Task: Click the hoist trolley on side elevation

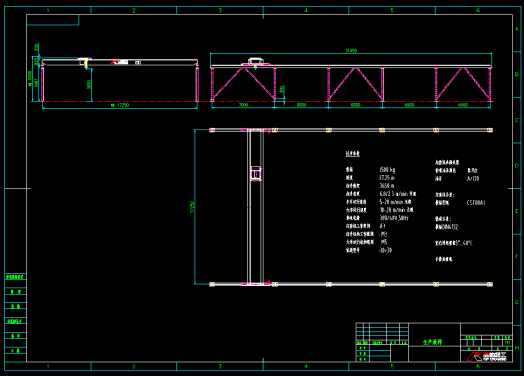Action: tap(256, 61)
